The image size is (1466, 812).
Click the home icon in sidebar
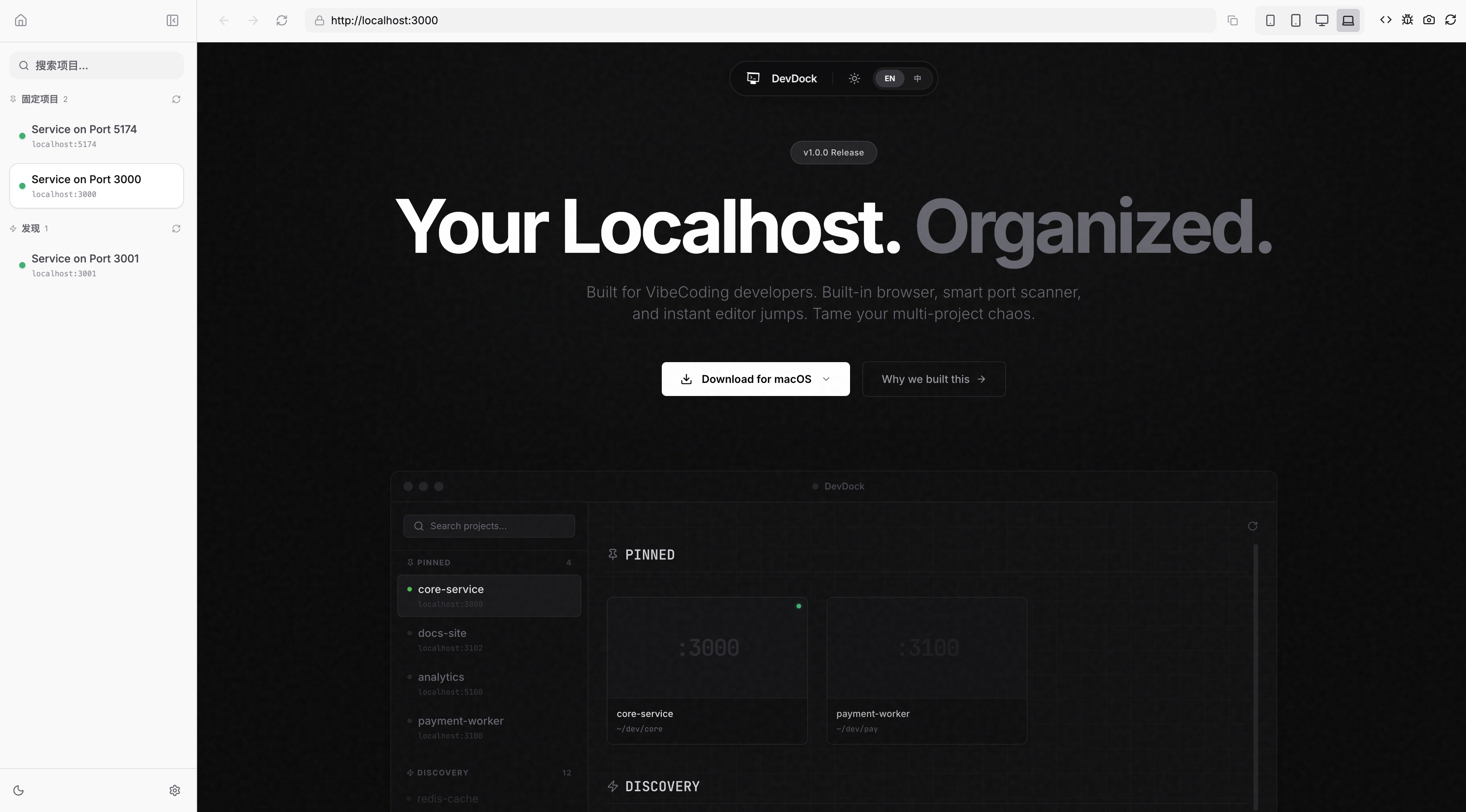(x=21, y=20)
